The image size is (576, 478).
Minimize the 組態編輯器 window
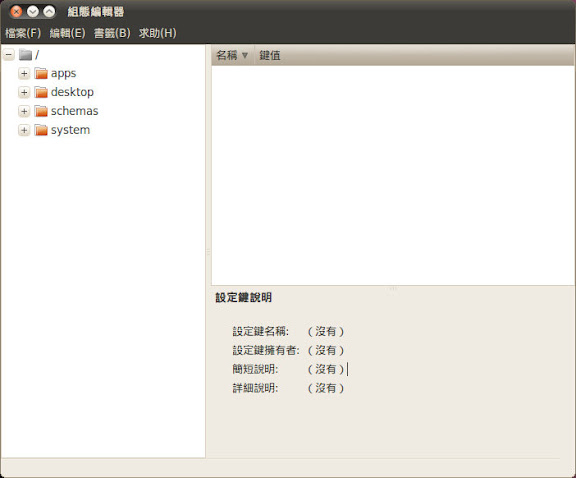[33, 12]
